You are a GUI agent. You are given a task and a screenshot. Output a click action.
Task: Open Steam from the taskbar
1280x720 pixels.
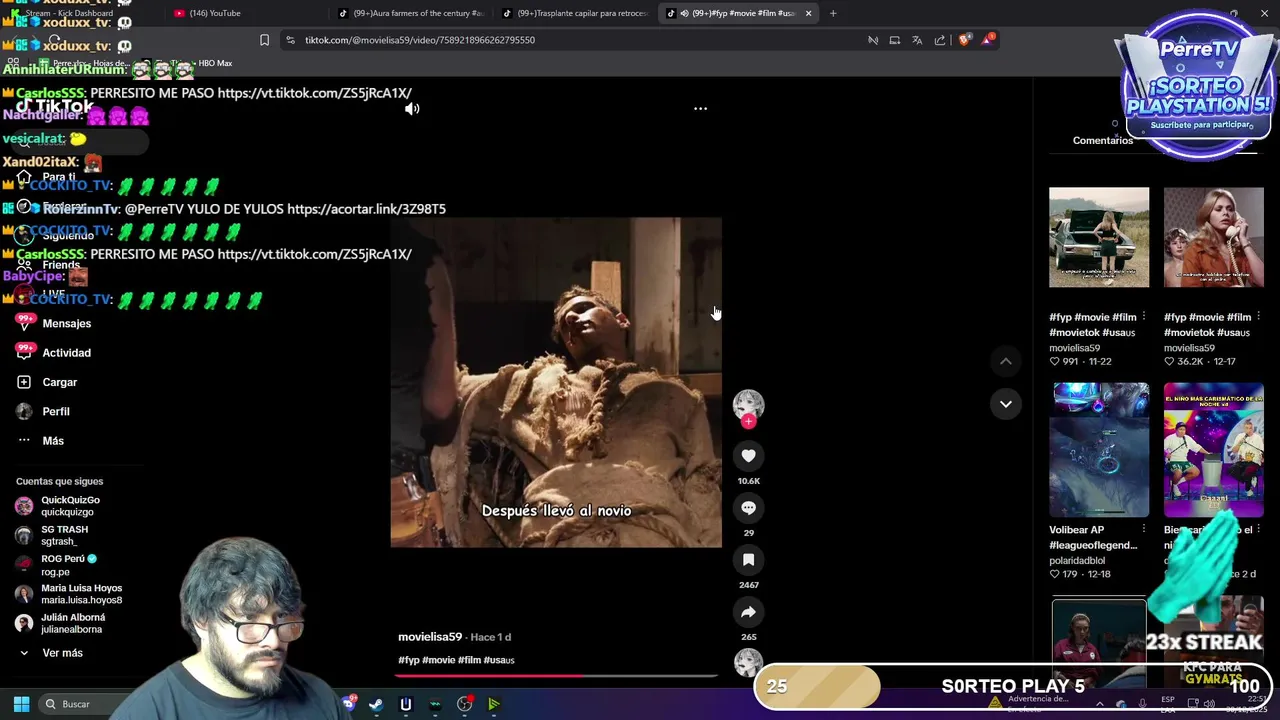coord(376,704)
